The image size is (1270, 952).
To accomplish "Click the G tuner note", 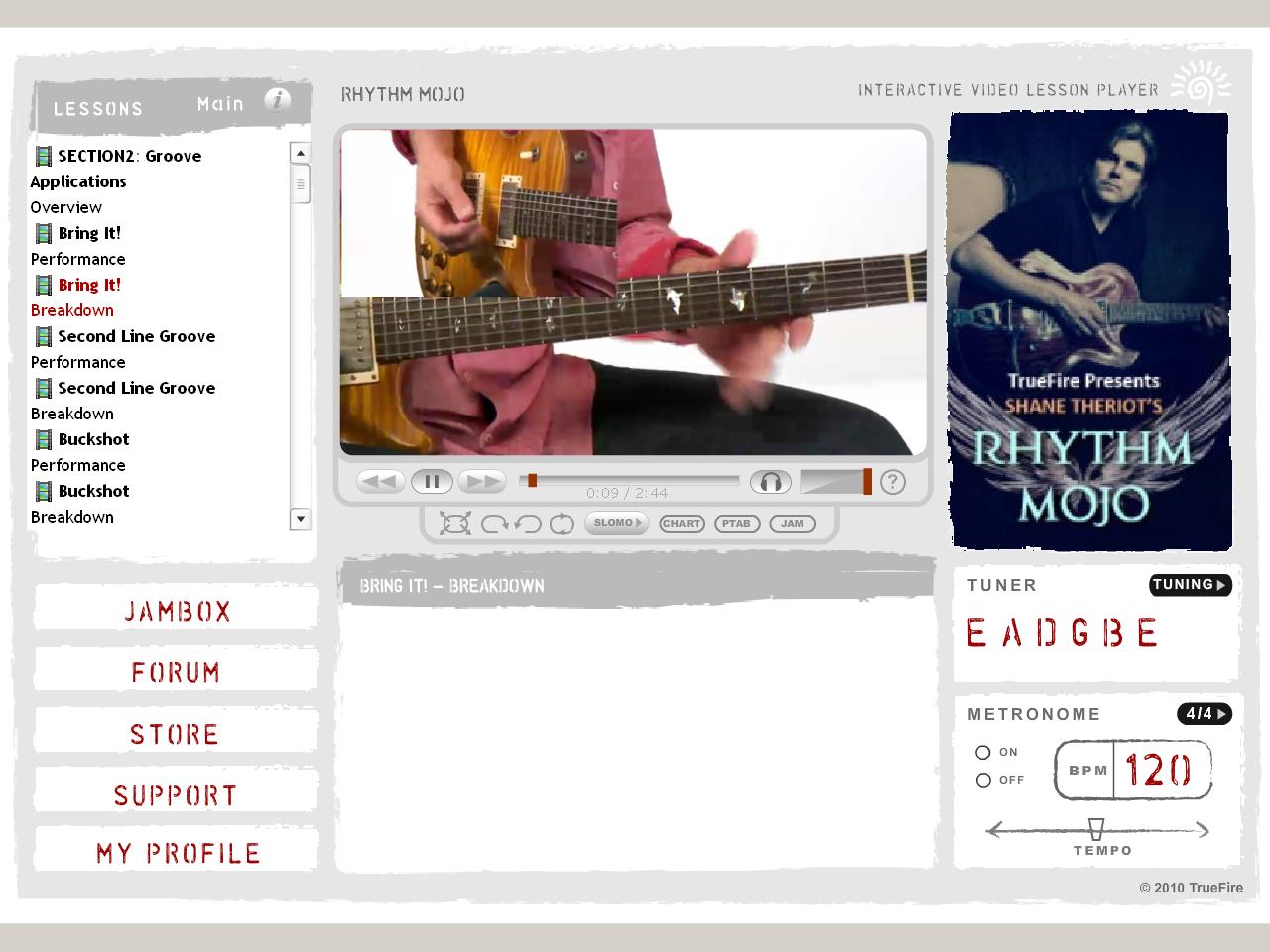I will (x=1080, y=633).
